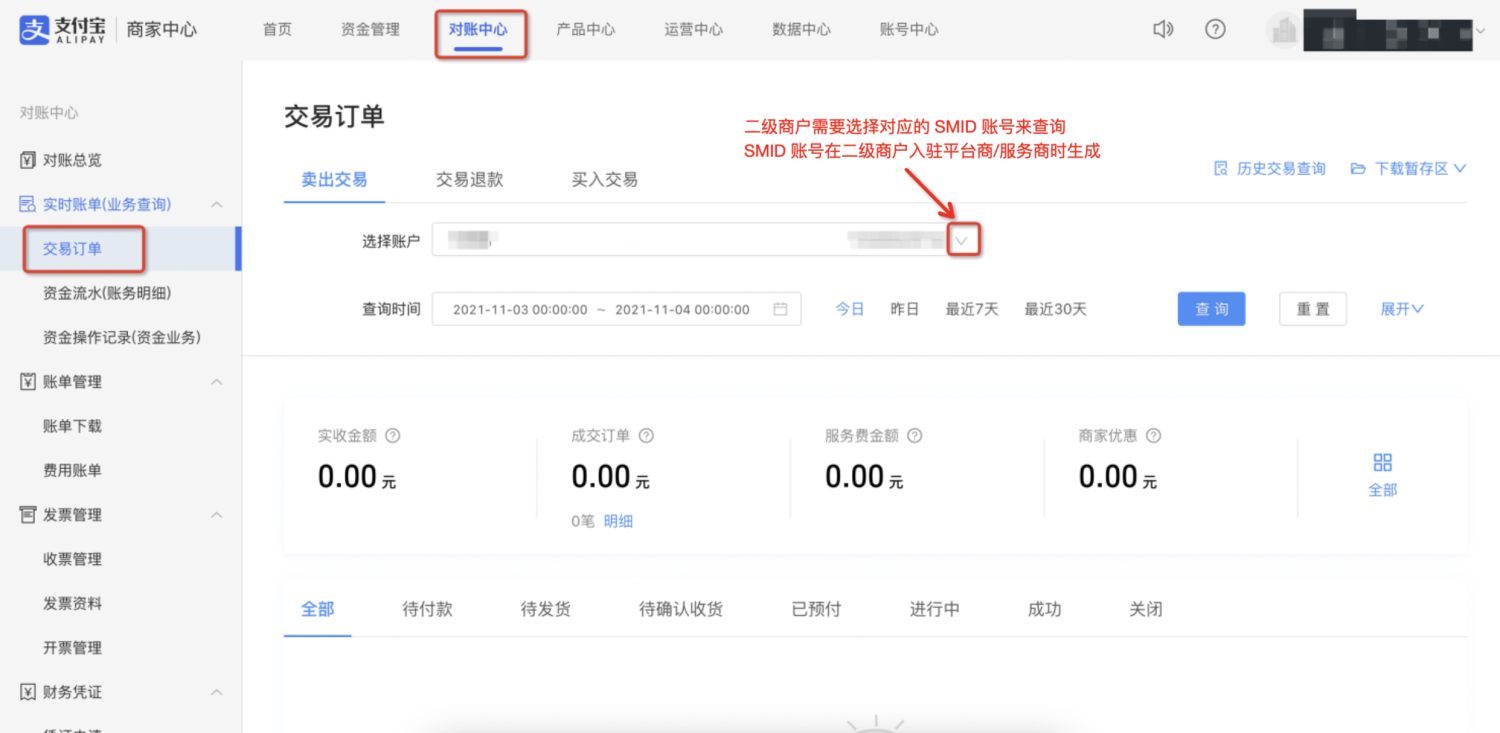Click help icon next to 商家优惠
Screen dimensions: 1500x733
(x=1153, y=436)
